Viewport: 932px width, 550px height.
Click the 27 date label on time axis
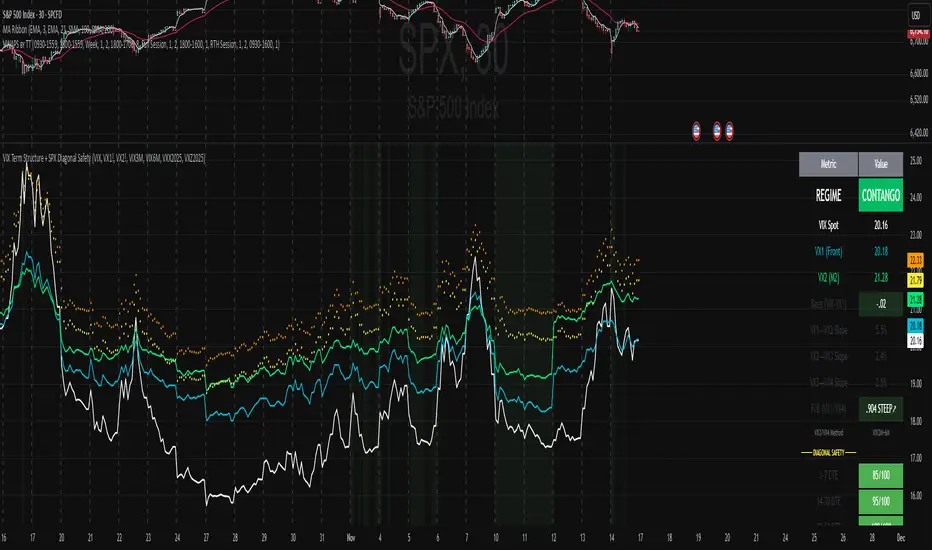point(206,538)
